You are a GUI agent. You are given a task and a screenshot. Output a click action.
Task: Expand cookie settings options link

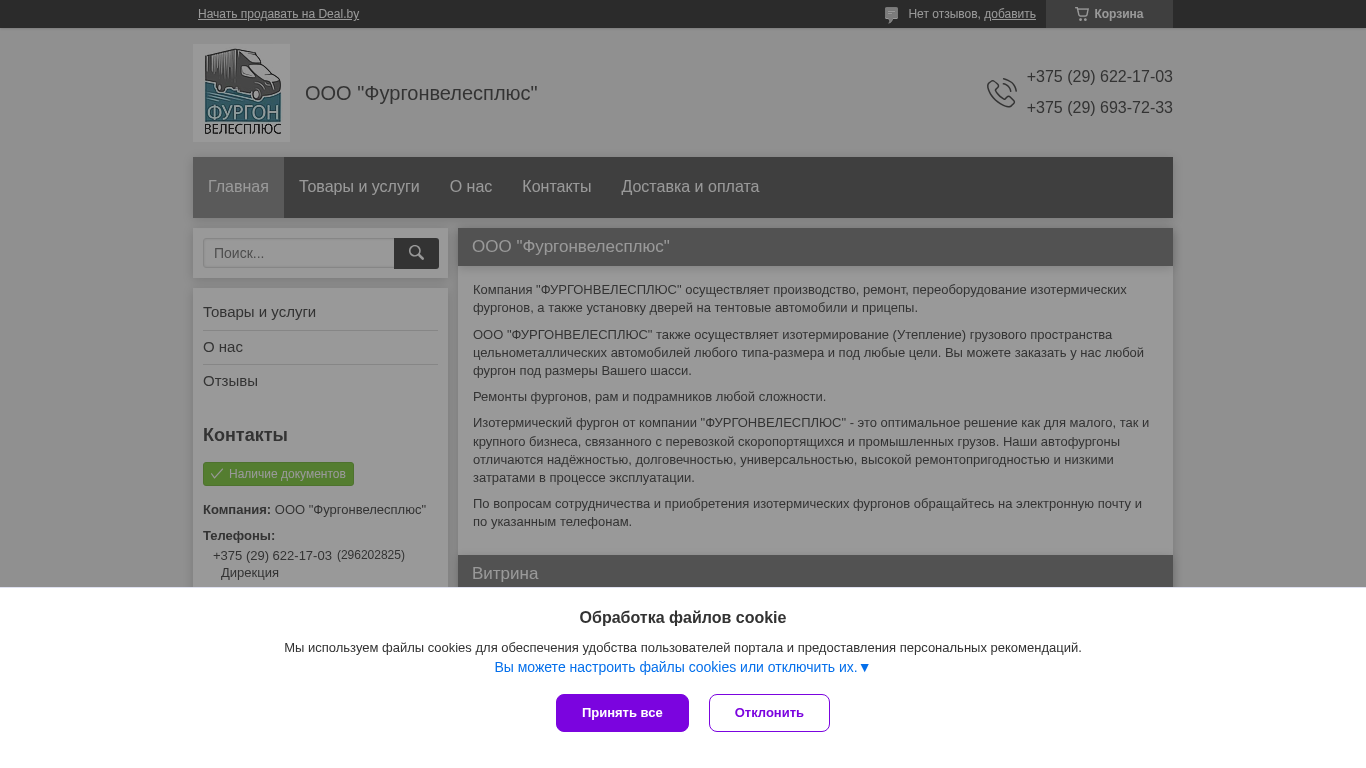(x=682, y=667)
